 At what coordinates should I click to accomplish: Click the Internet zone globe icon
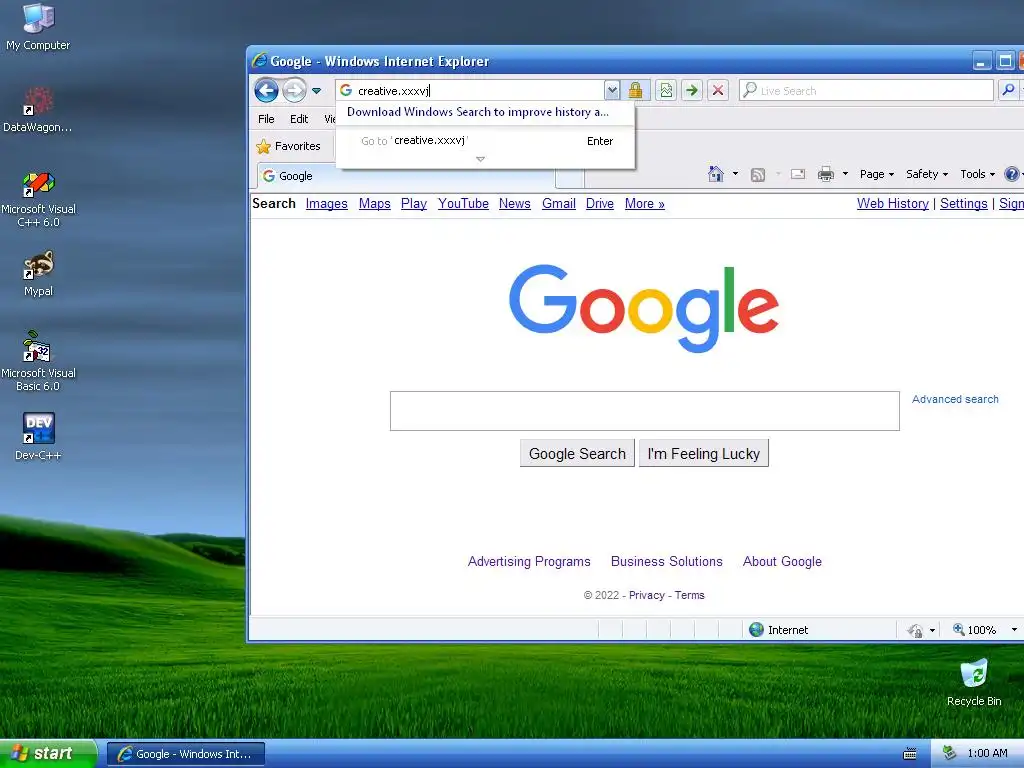756,630
